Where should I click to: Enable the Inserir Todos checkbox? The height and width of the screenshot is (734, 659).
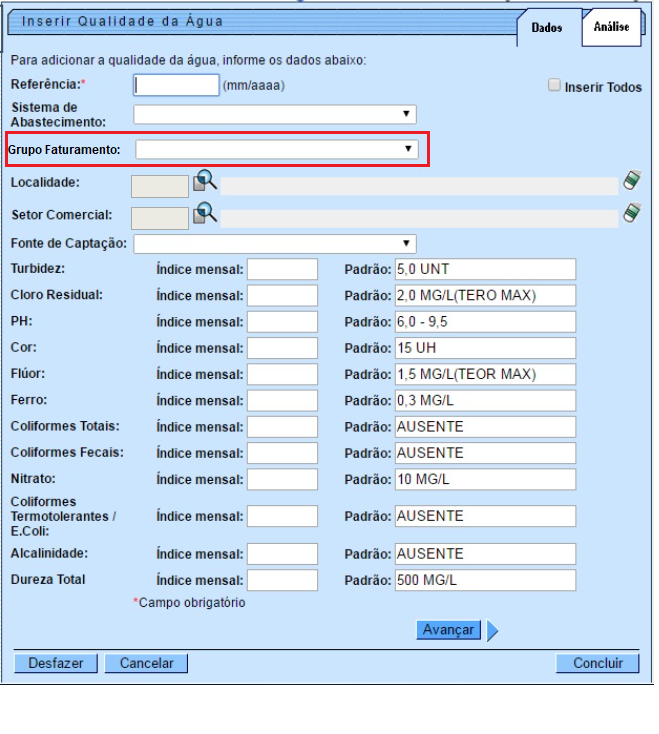click(x=554, y=86)
